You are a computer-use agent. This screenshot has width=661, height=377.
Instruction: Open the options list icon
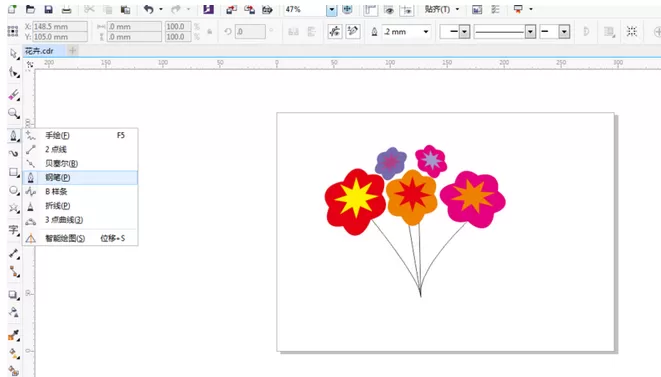(495, 9)
